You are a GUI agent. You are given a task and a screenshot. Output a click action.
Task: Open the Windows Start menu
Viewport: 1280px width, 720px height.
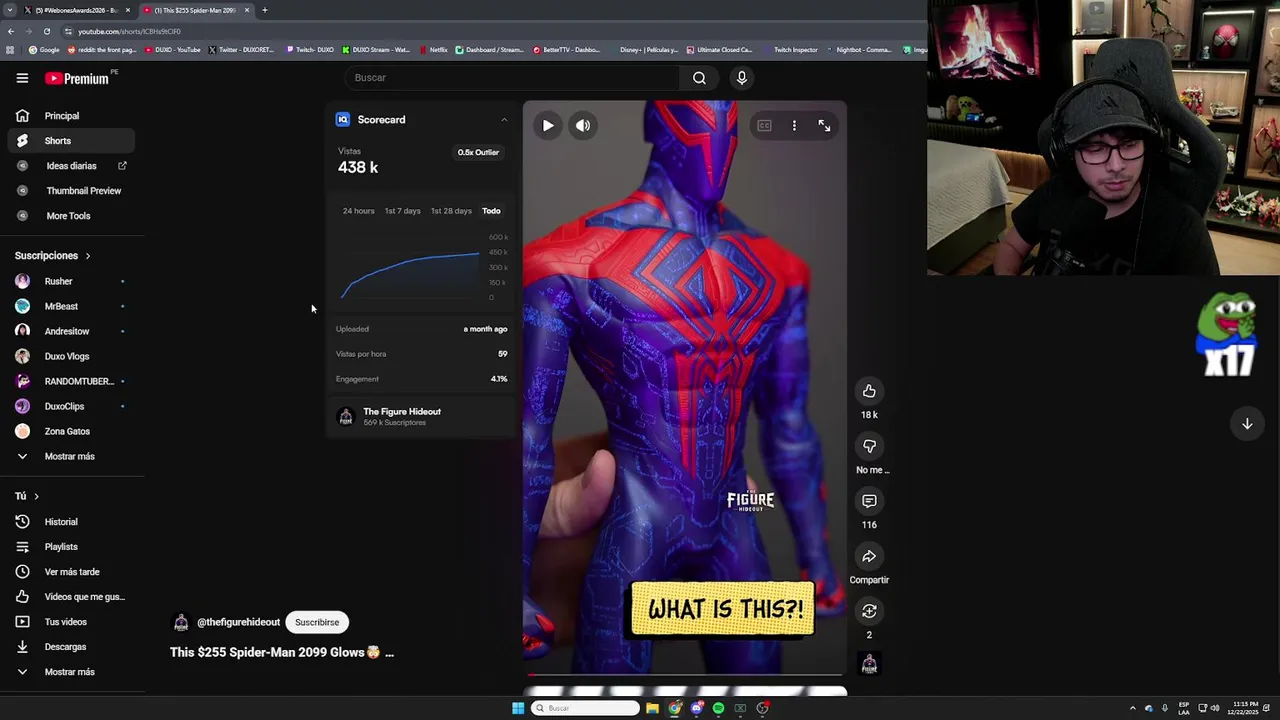click(518, 708)
